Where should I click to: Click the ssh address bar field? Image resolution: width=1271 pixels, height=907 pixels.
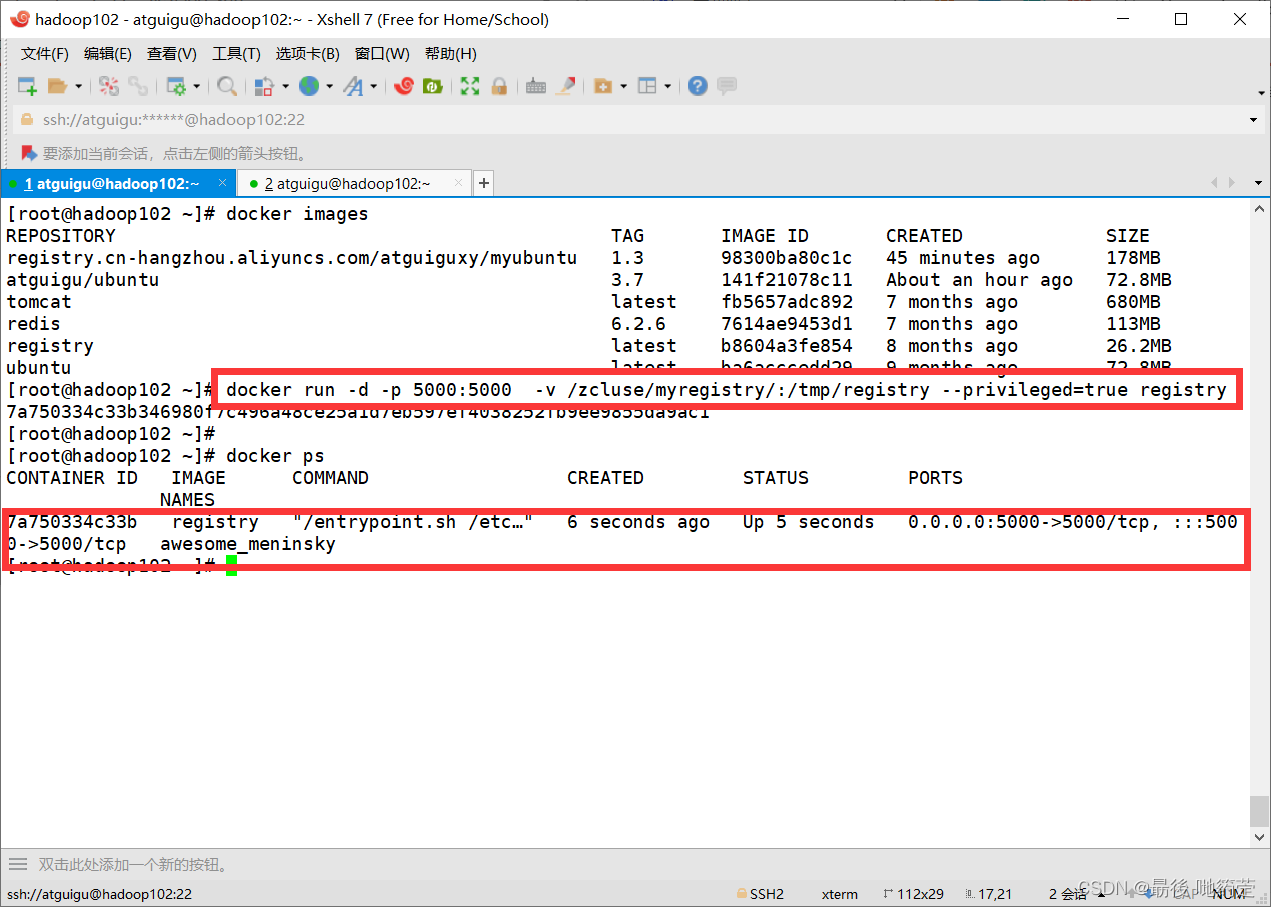635,120
